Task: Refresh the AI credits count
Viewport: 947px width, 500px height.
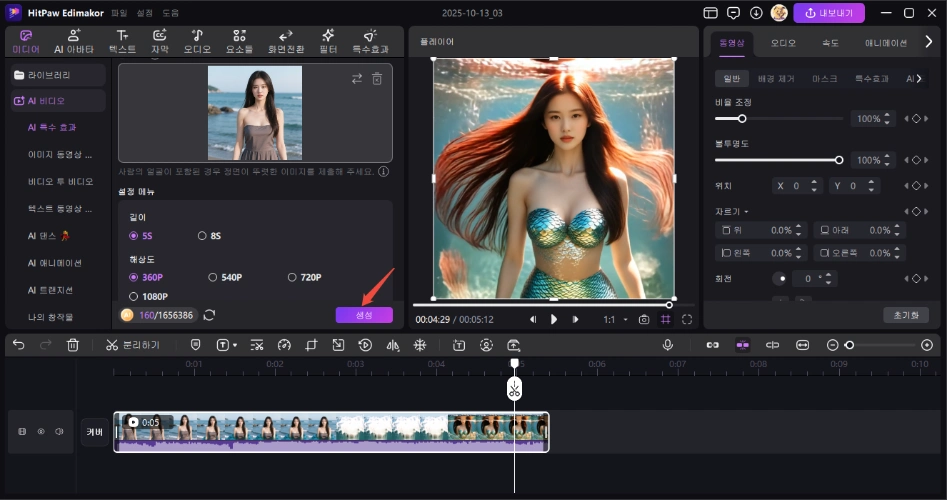Action: coord(209,315)
